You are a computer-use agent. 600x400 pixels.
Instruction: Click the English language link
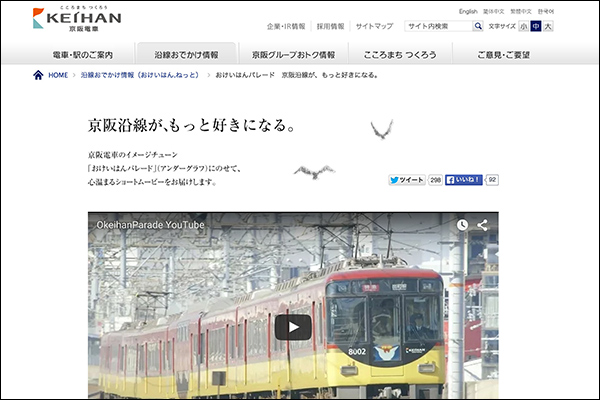(468, 11)
